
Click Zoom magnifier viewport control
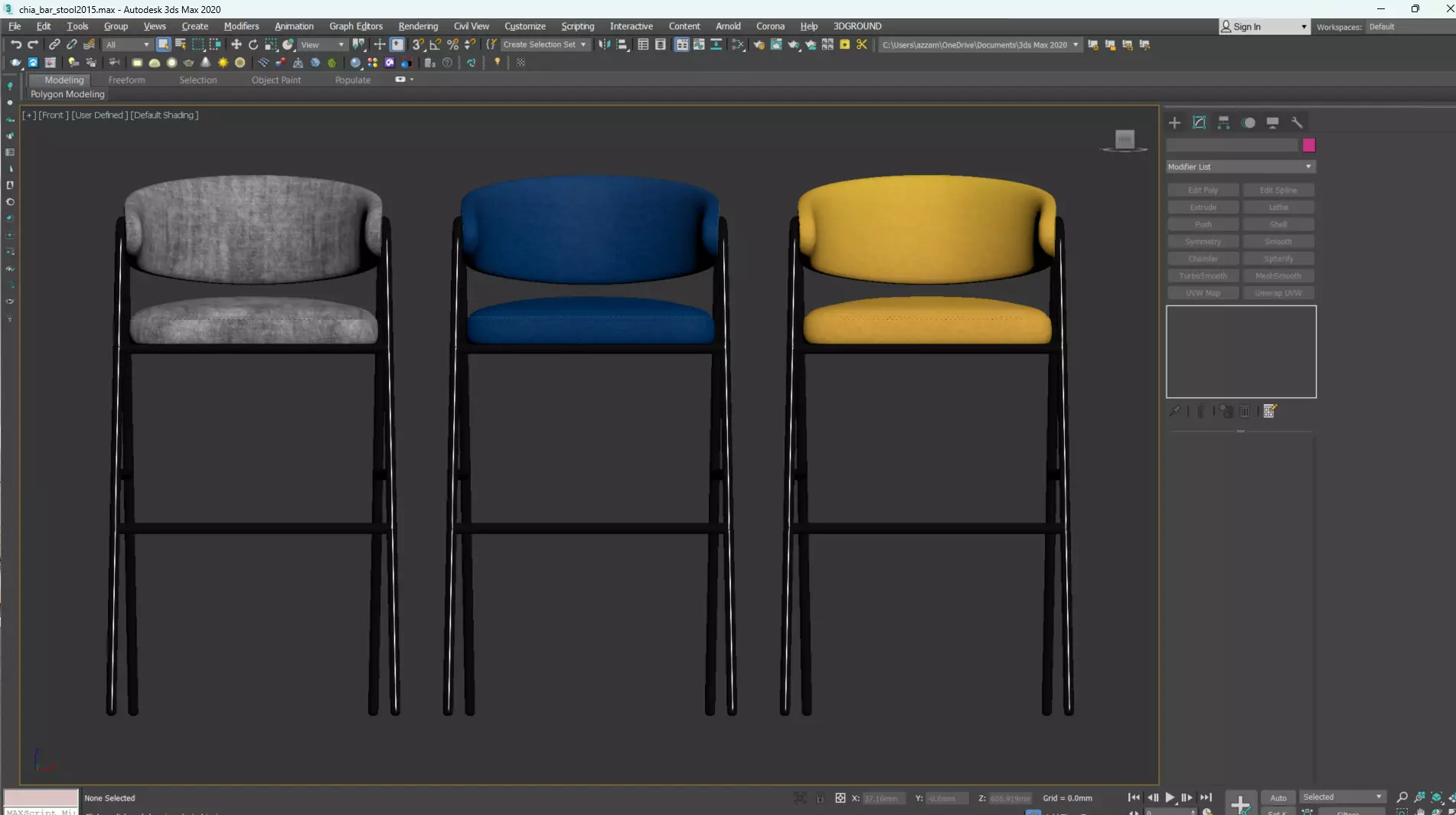pos(1402,797)
